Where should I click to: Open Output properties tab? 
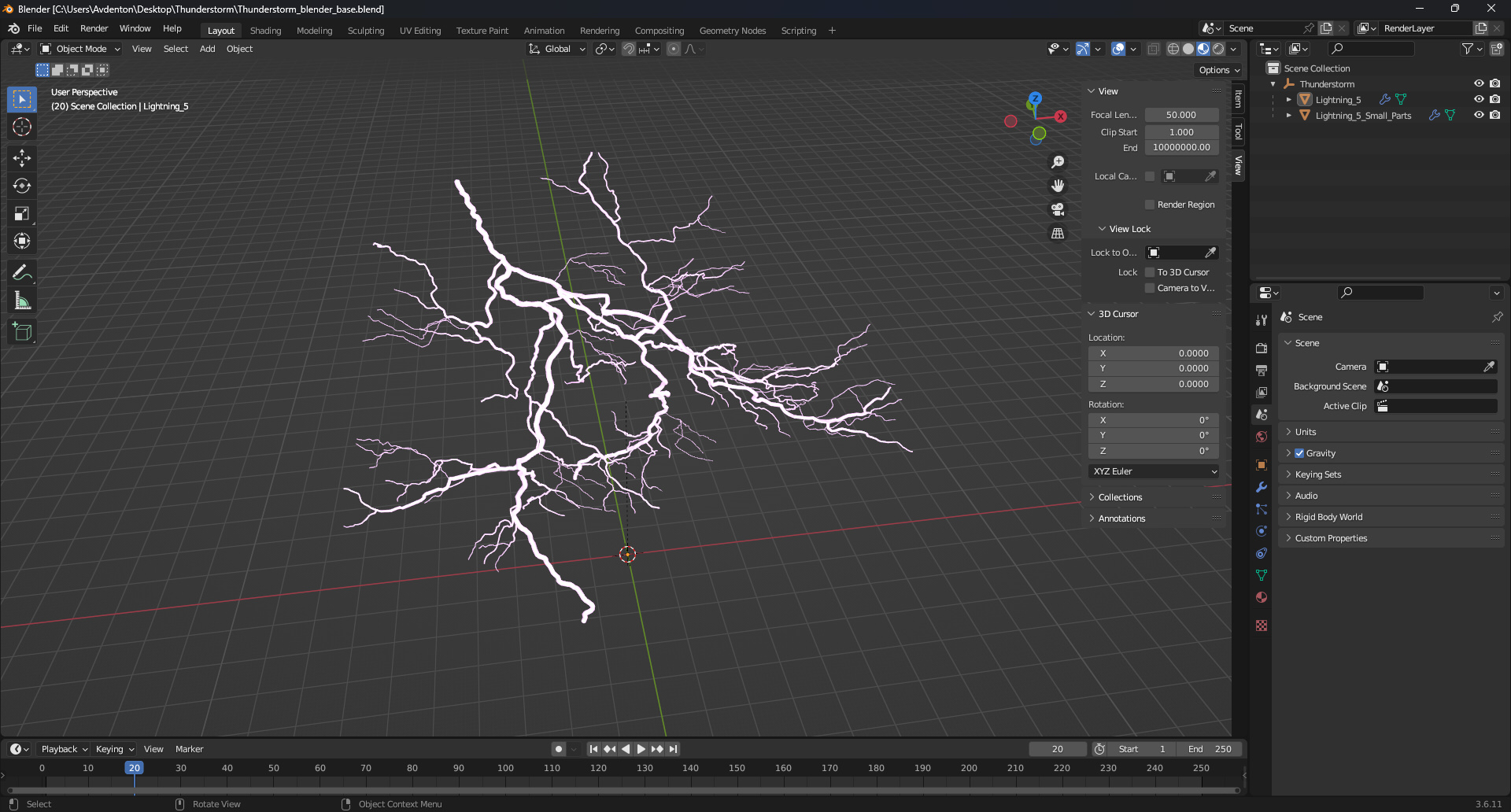click(x=1262, y=370)
